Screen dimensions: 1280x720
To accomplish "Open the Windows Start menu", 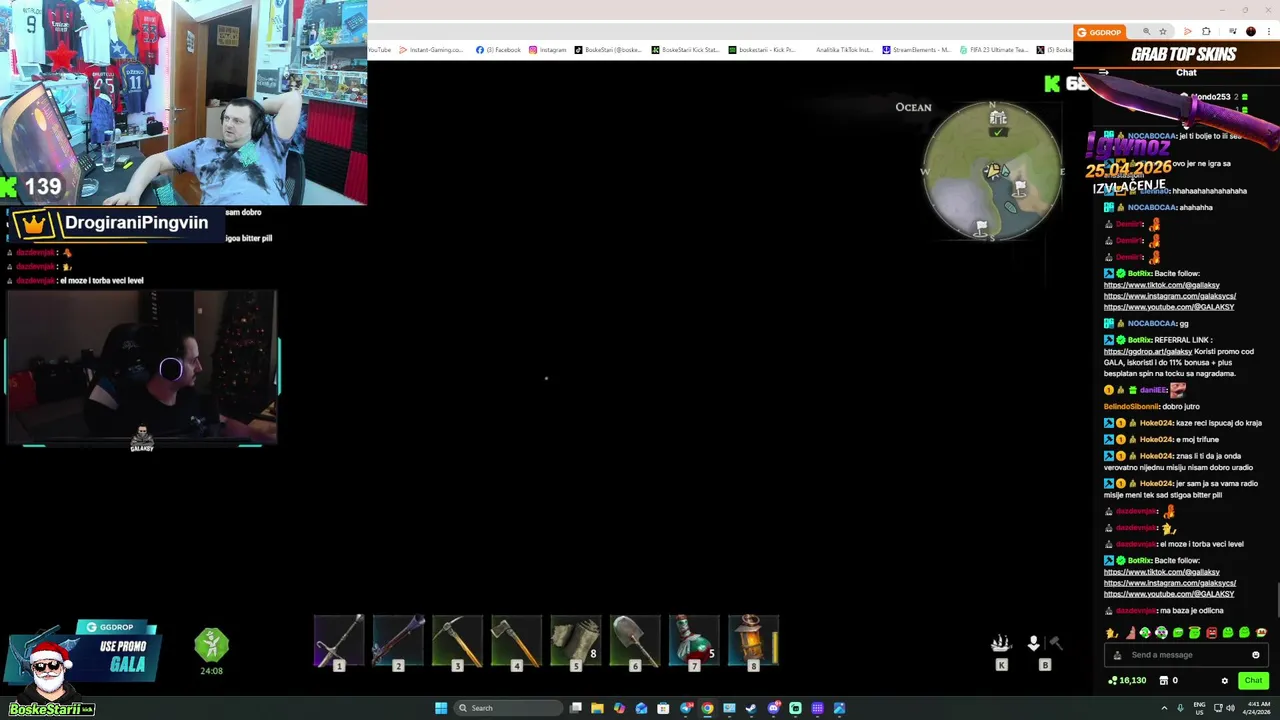I will click(x=441, y=708).
